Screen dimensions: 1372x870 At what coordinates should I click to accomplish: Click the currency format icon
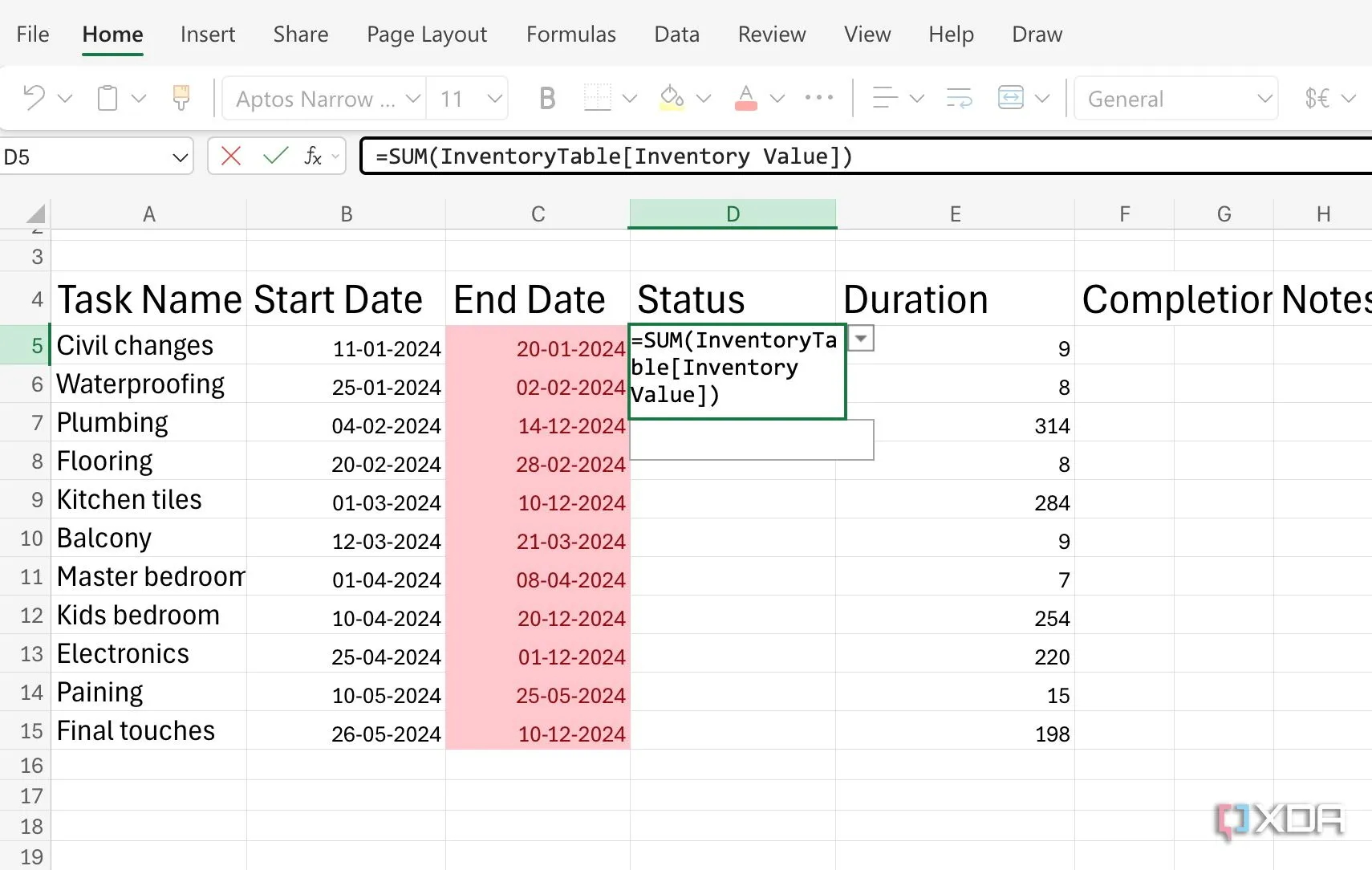(x=1317, y=99)
